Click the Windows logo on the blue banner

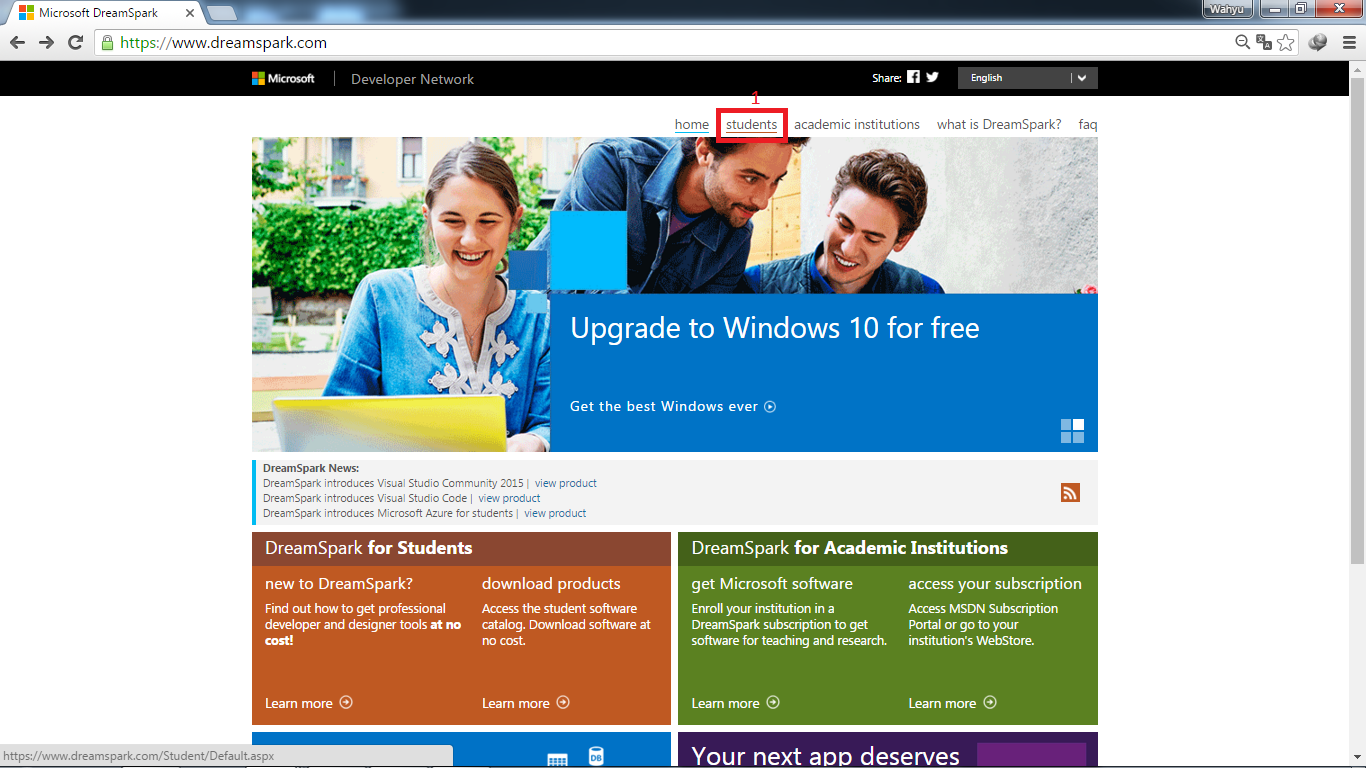[1072, 431]
